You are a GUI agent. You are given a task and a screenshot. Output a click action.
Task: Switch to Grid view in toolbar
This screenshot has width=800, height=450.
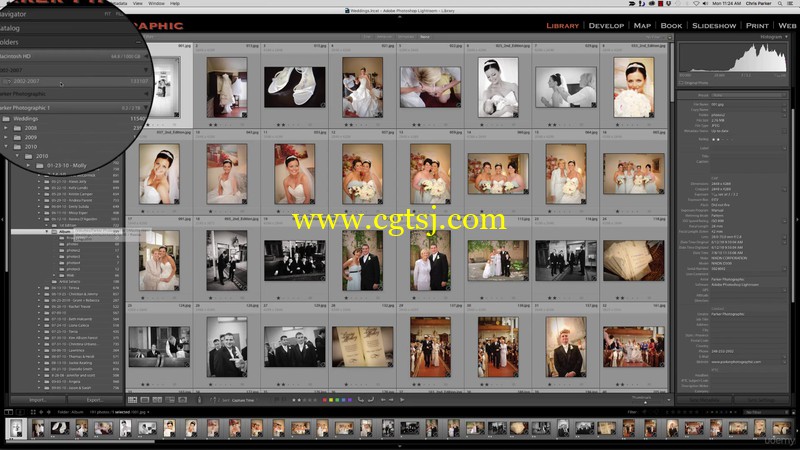(133, 400)
